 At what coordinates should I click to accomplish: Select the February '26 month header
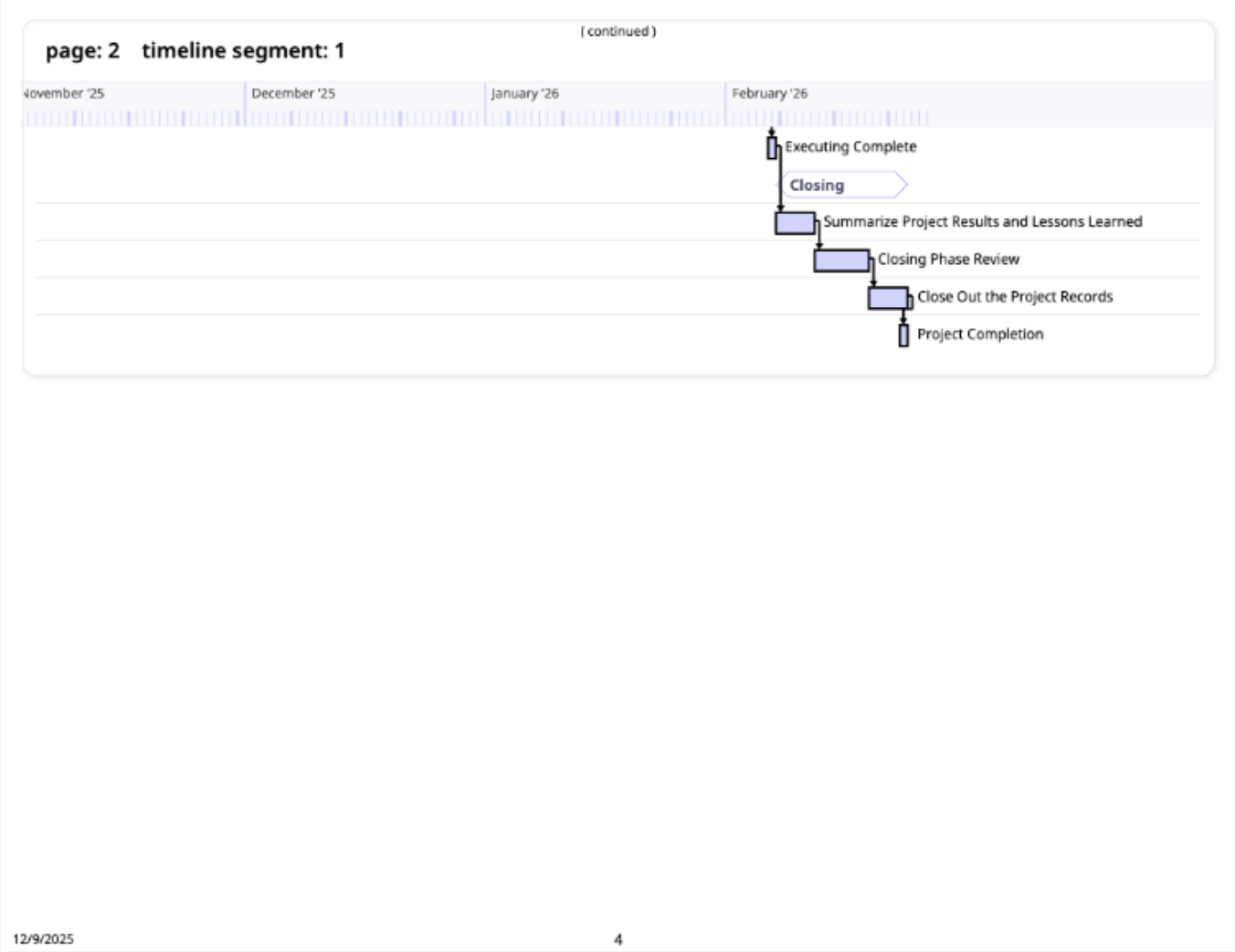pos(769,93)
